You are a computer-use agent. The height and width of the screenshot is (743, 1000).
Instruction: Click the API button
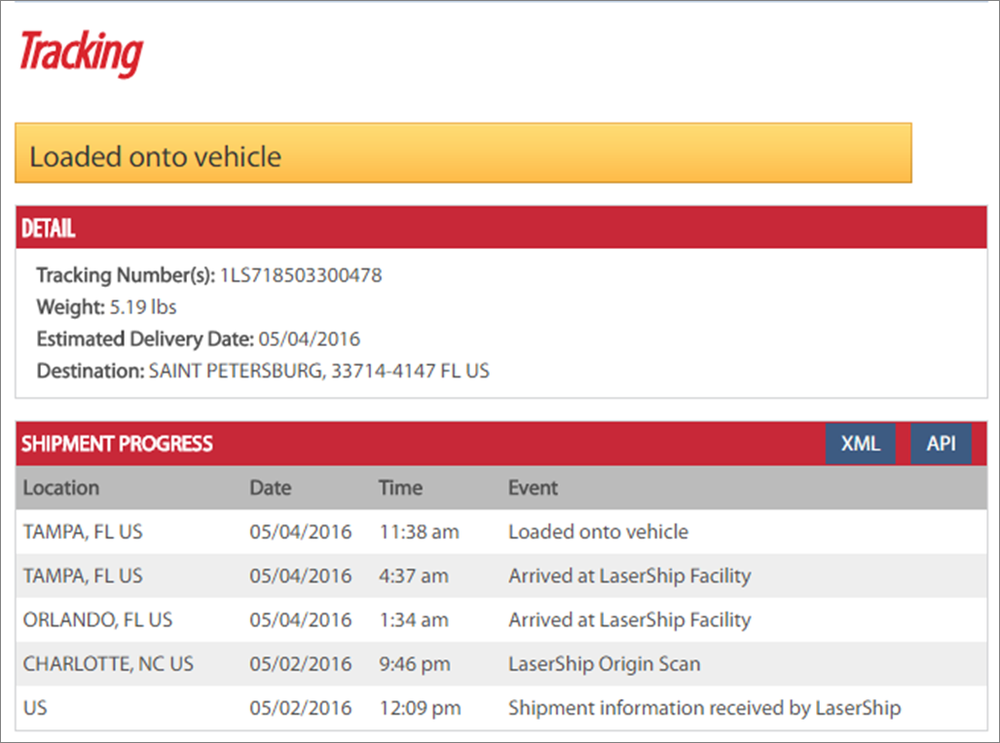941,444
